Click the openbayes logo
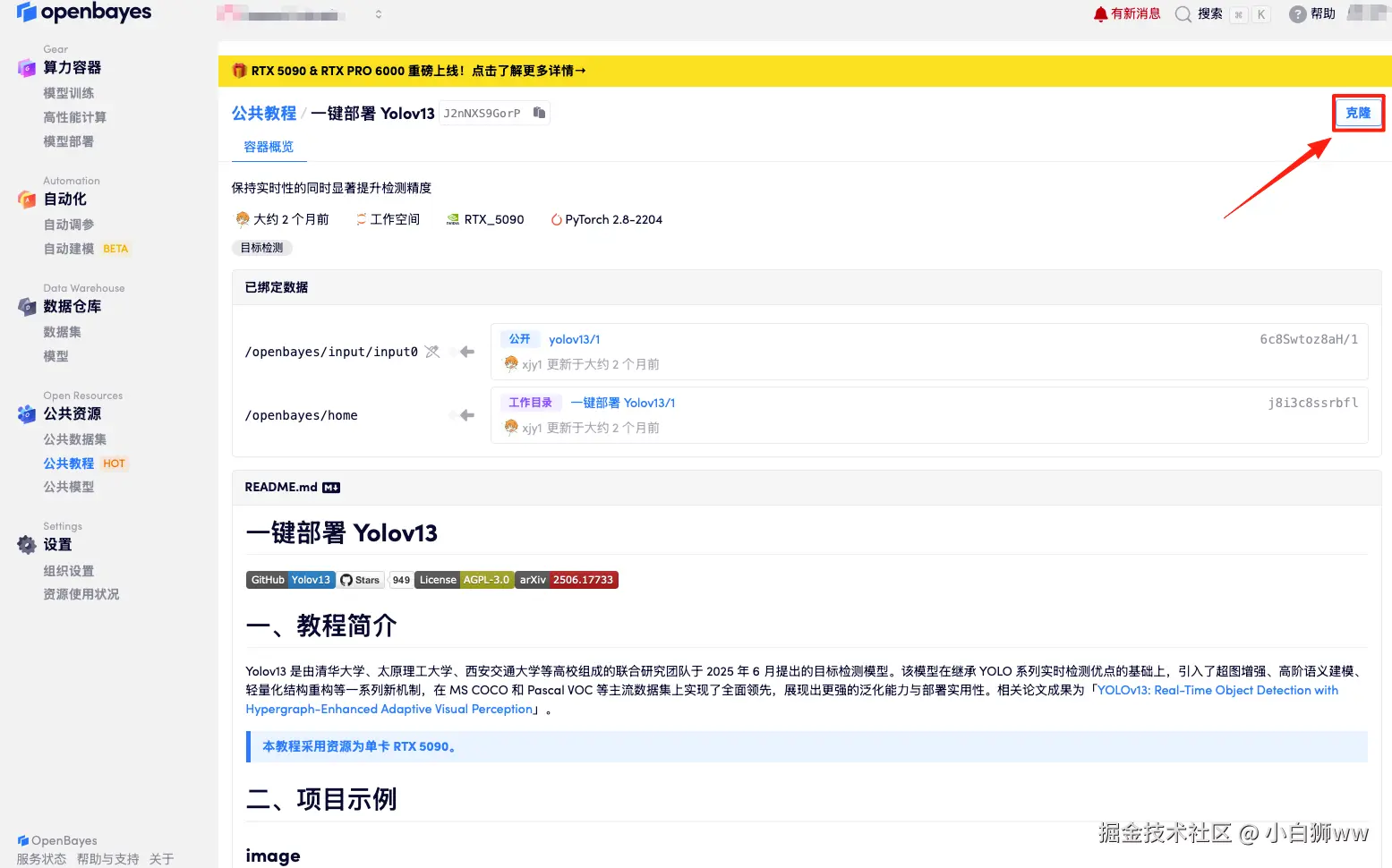 coord(84,13)
